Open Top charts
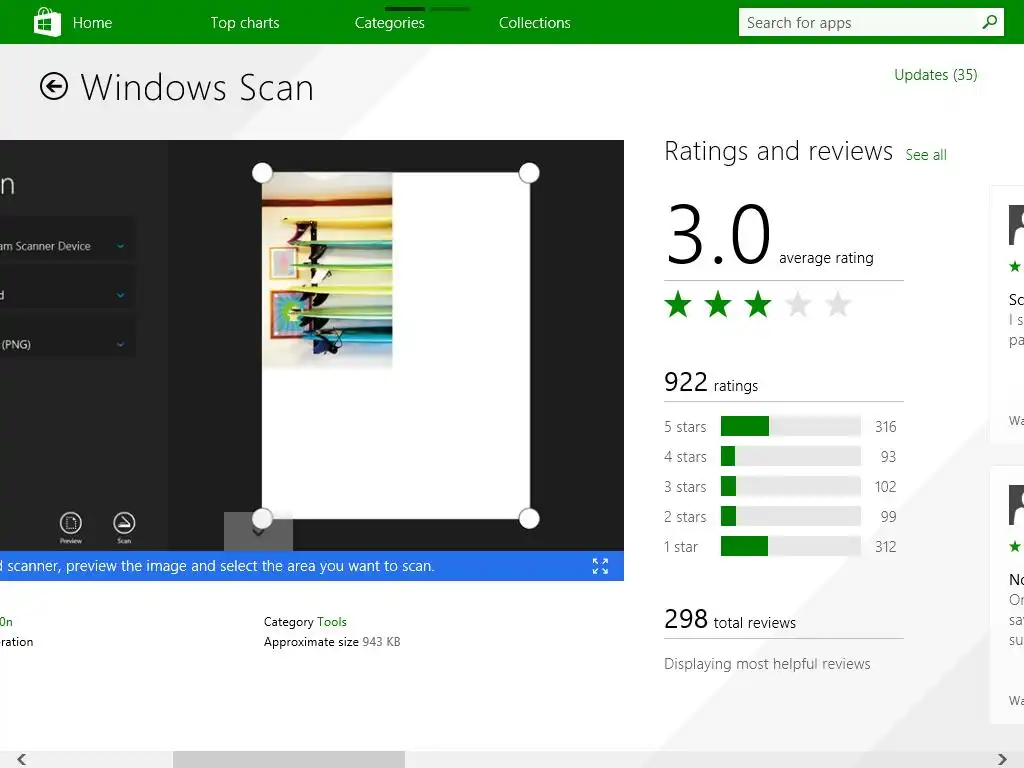This screenshot has width=1024, height=768. click(x=245, y=23)
